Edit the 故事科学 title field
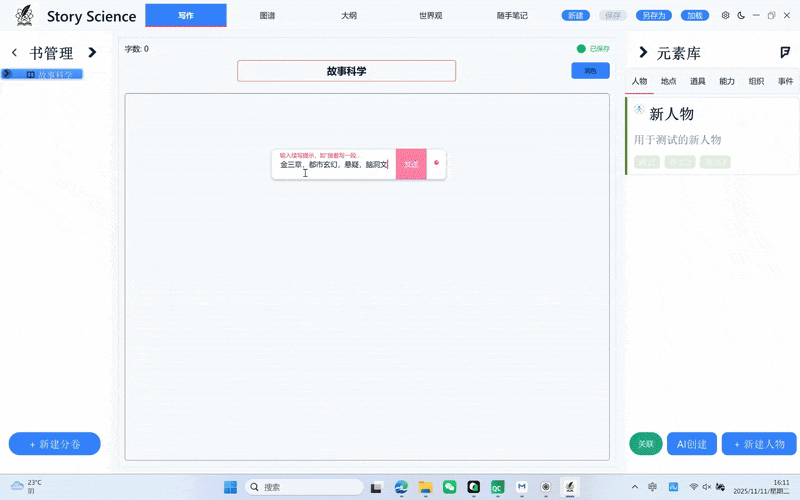 coord(346,71)
